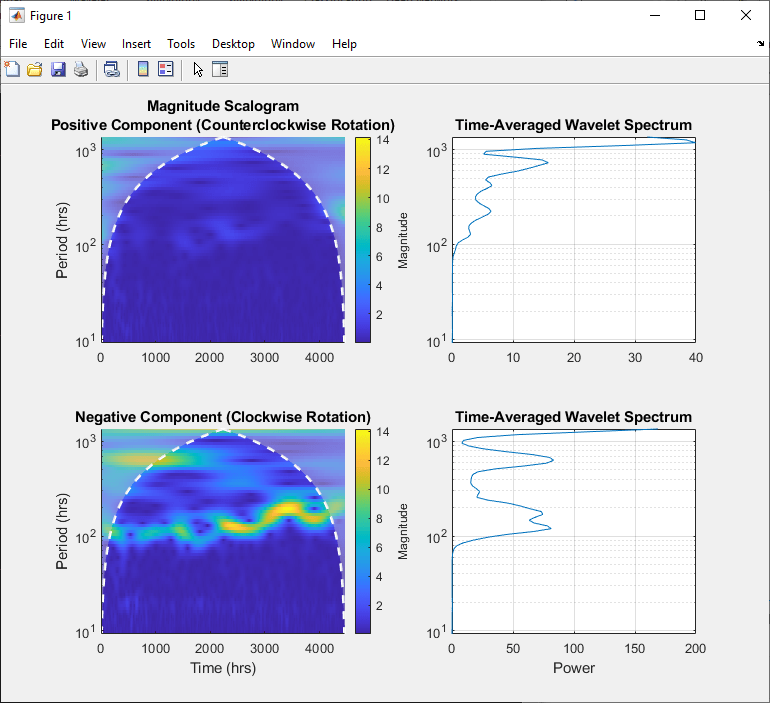Click the MATLAB logo icon in the title bar

[17, 16]
